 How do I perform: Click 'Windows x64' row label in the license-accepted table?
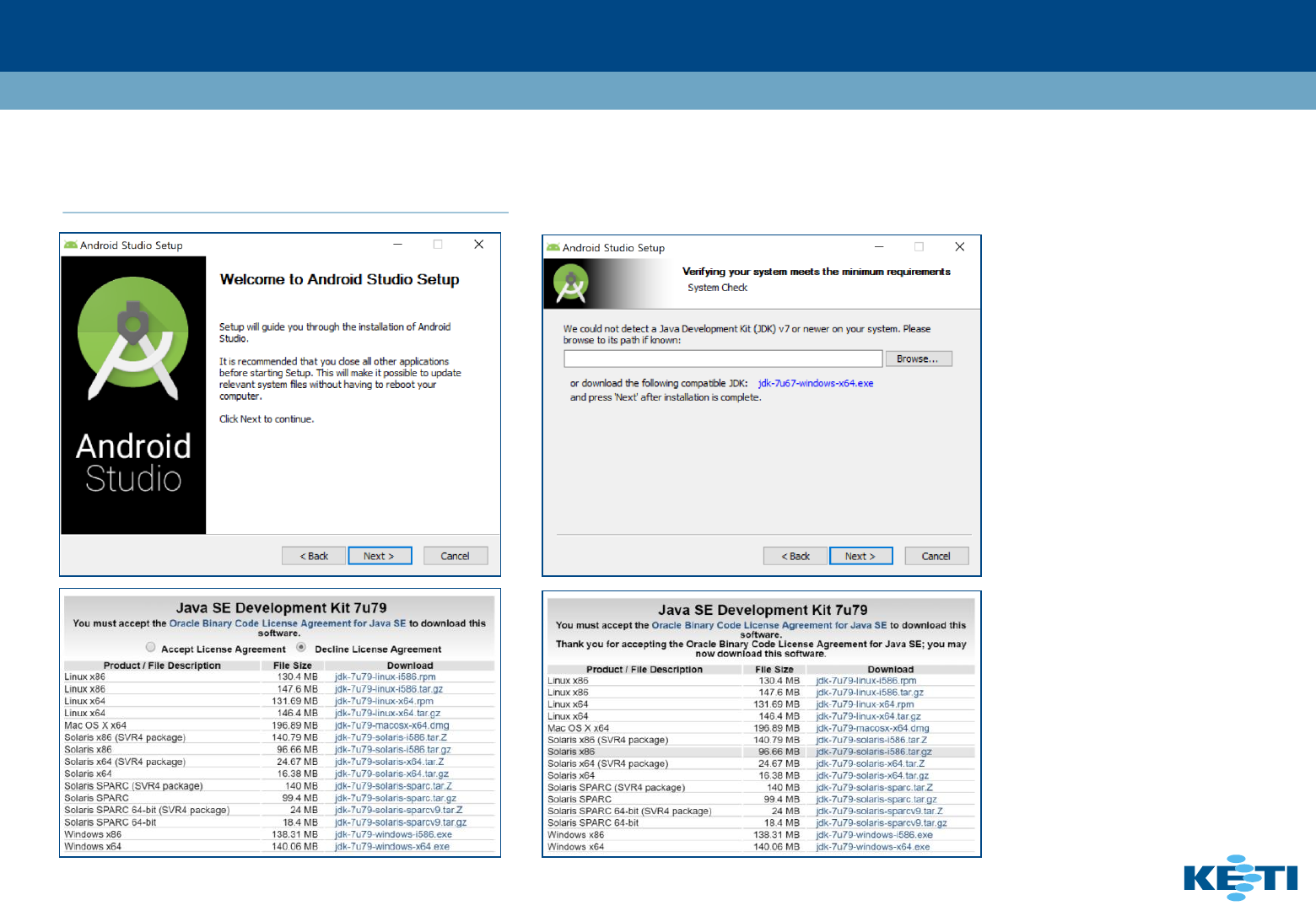[575, 847]
